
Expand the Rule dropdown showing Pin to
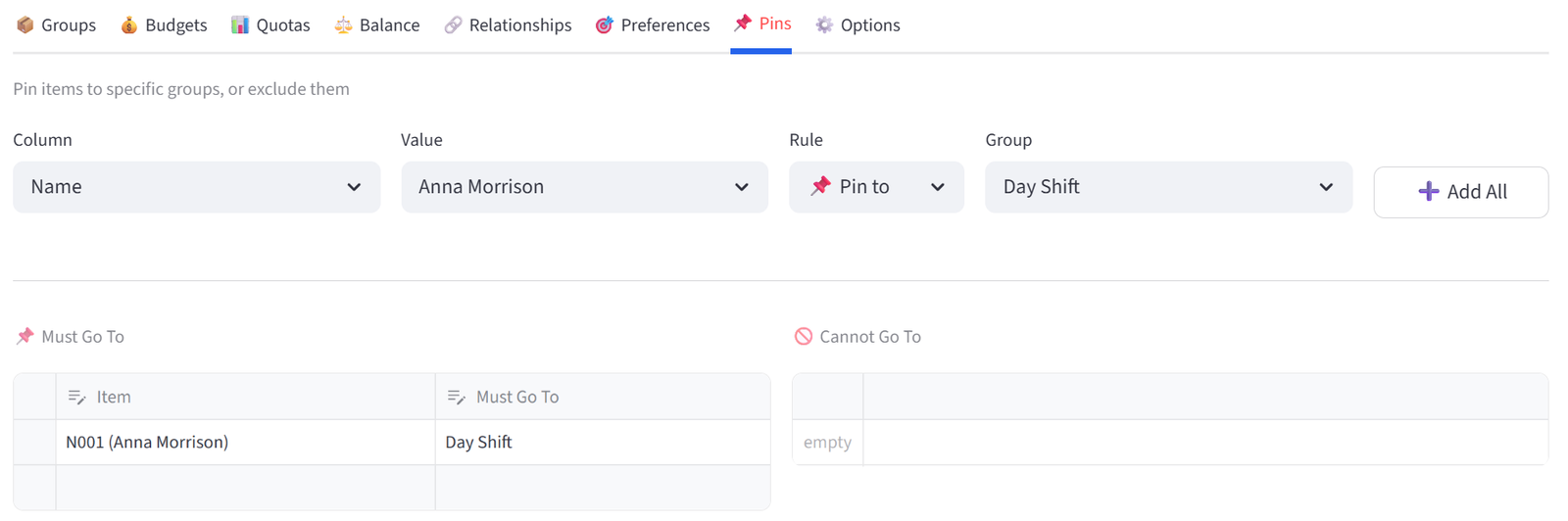876,187
